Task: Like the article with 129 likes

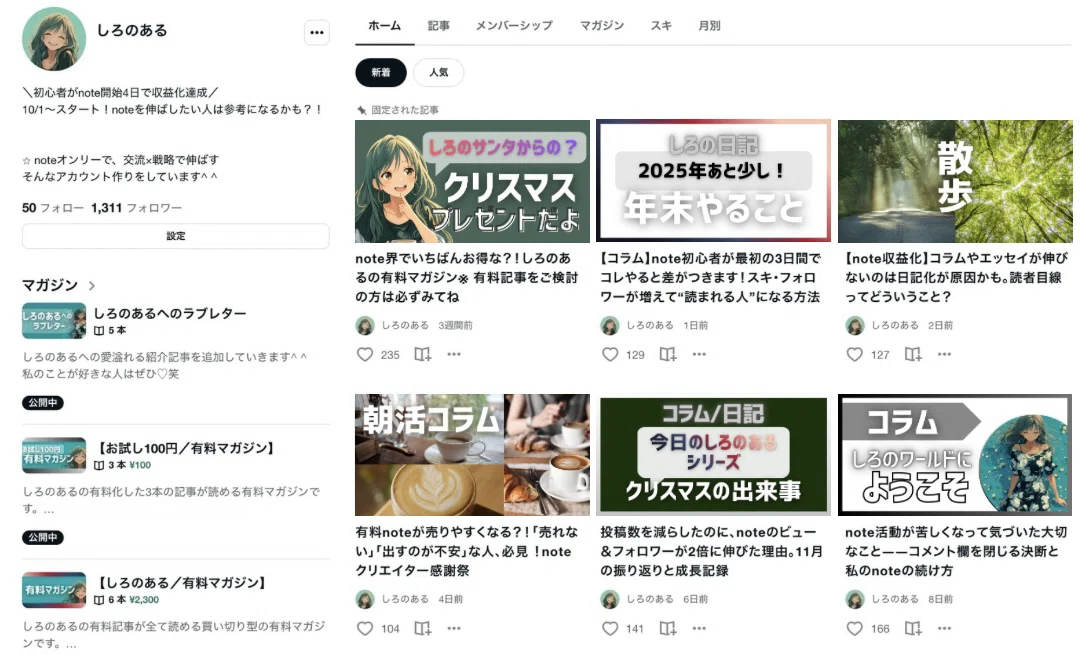Action: click(610, 354)
